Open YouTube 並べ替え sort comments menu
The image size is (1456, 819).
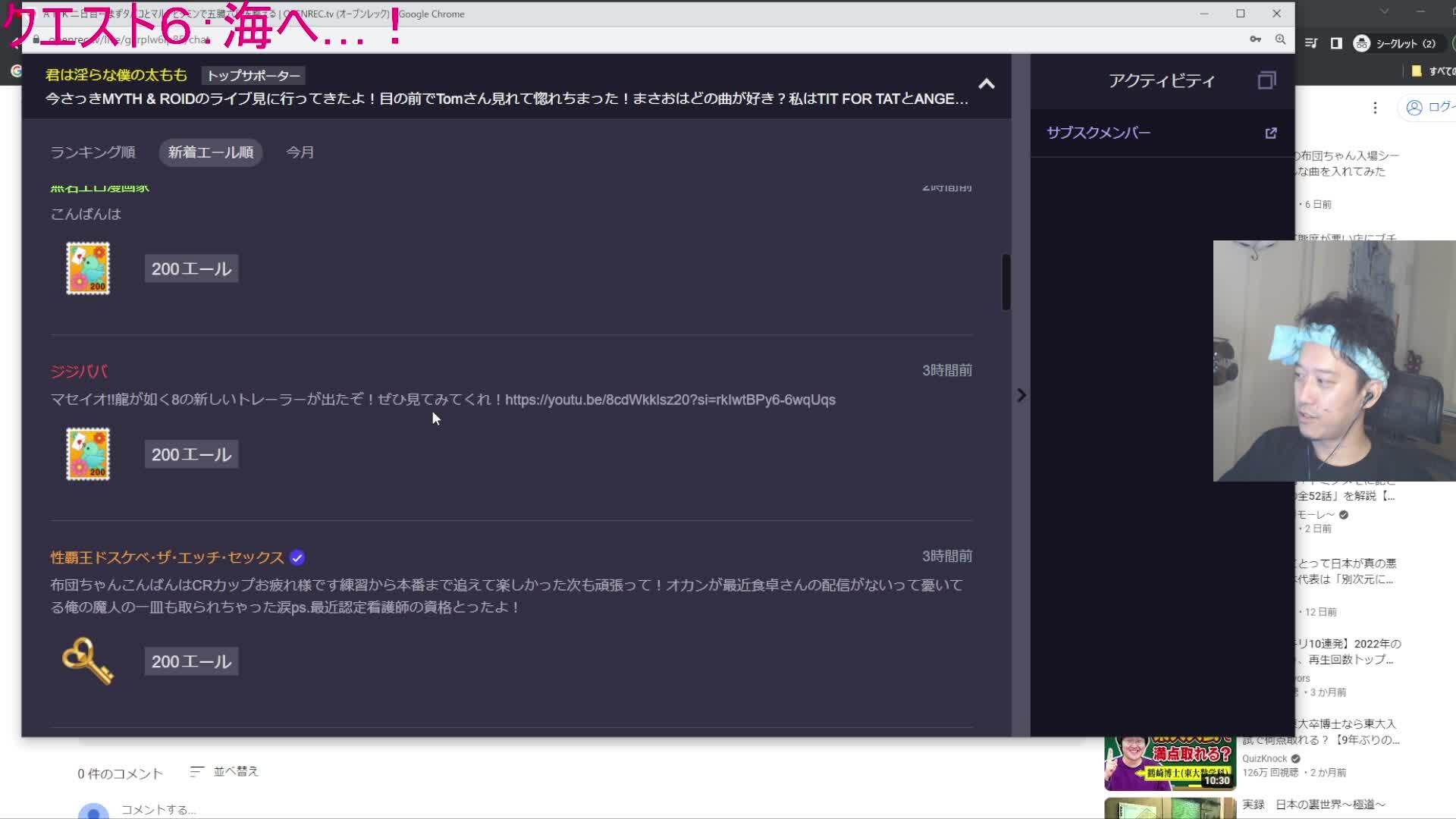coord(224,771)
